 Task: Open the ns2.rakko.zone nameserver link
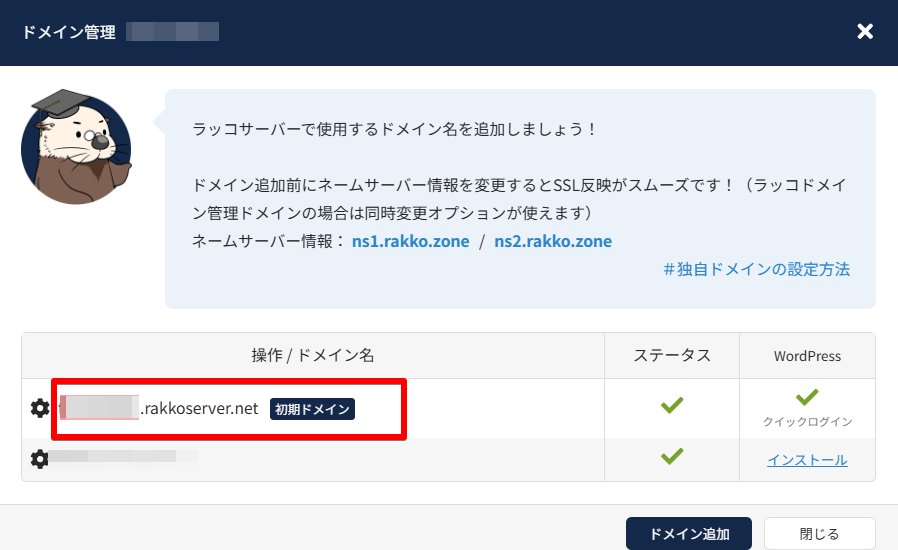(x=553, y=241)
